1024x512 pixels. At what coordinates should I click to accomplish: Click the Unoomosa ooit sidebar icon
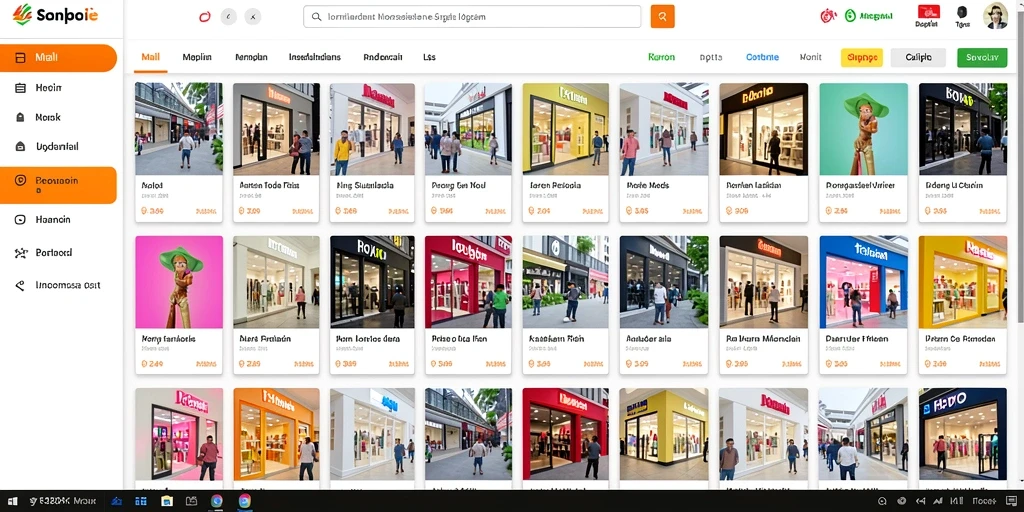tap(20, 285)
